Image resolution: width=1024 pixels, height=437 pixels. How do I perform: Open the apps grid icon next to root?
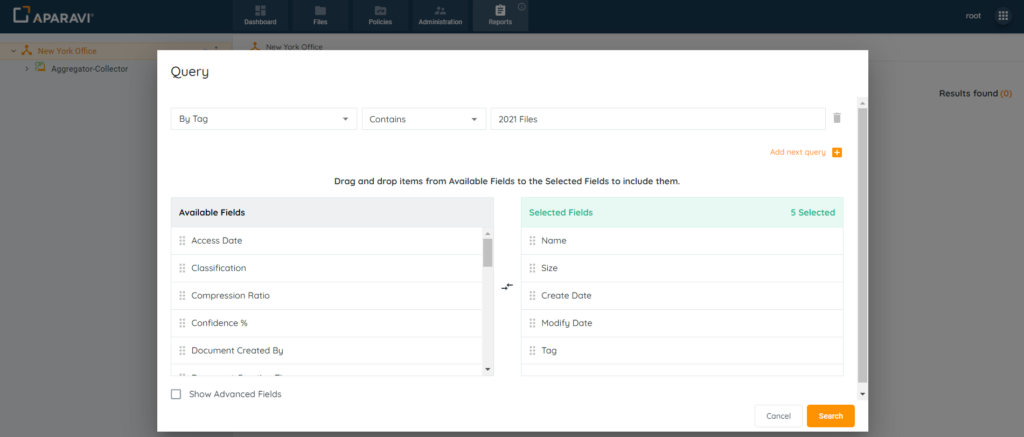point(1003,16)
